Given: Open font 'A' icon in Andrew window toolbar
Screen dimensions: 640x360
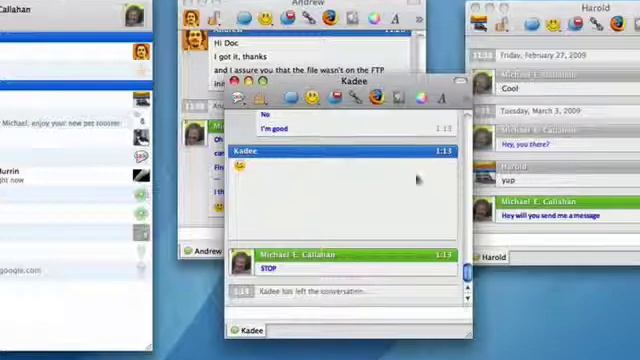Looking at the screenshot, I should pyautogui.click(x=395, y=19).
